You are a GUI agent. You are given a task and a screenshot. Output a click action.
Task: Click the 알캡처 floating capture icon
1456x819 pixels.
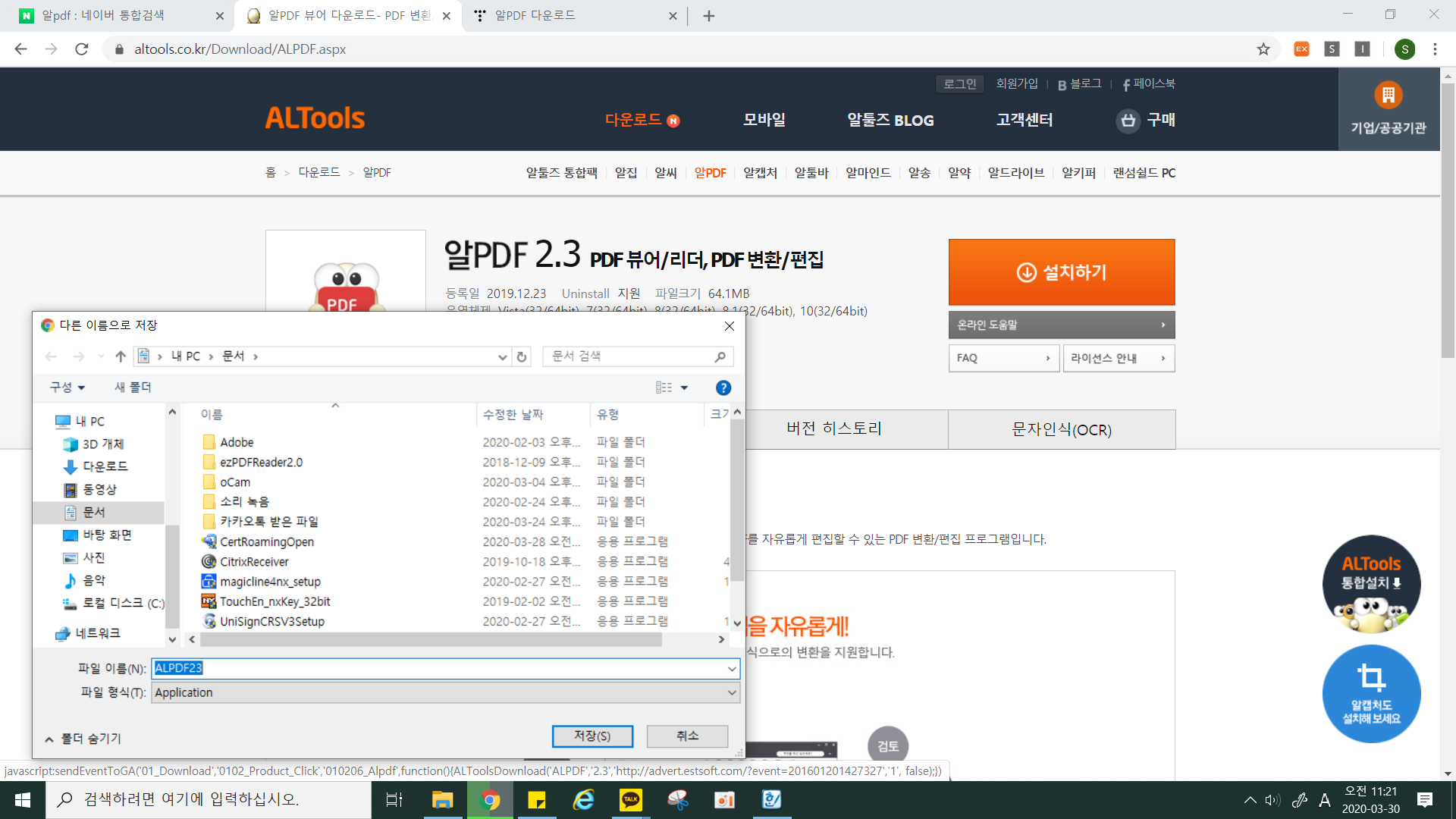click(1371, 693)
